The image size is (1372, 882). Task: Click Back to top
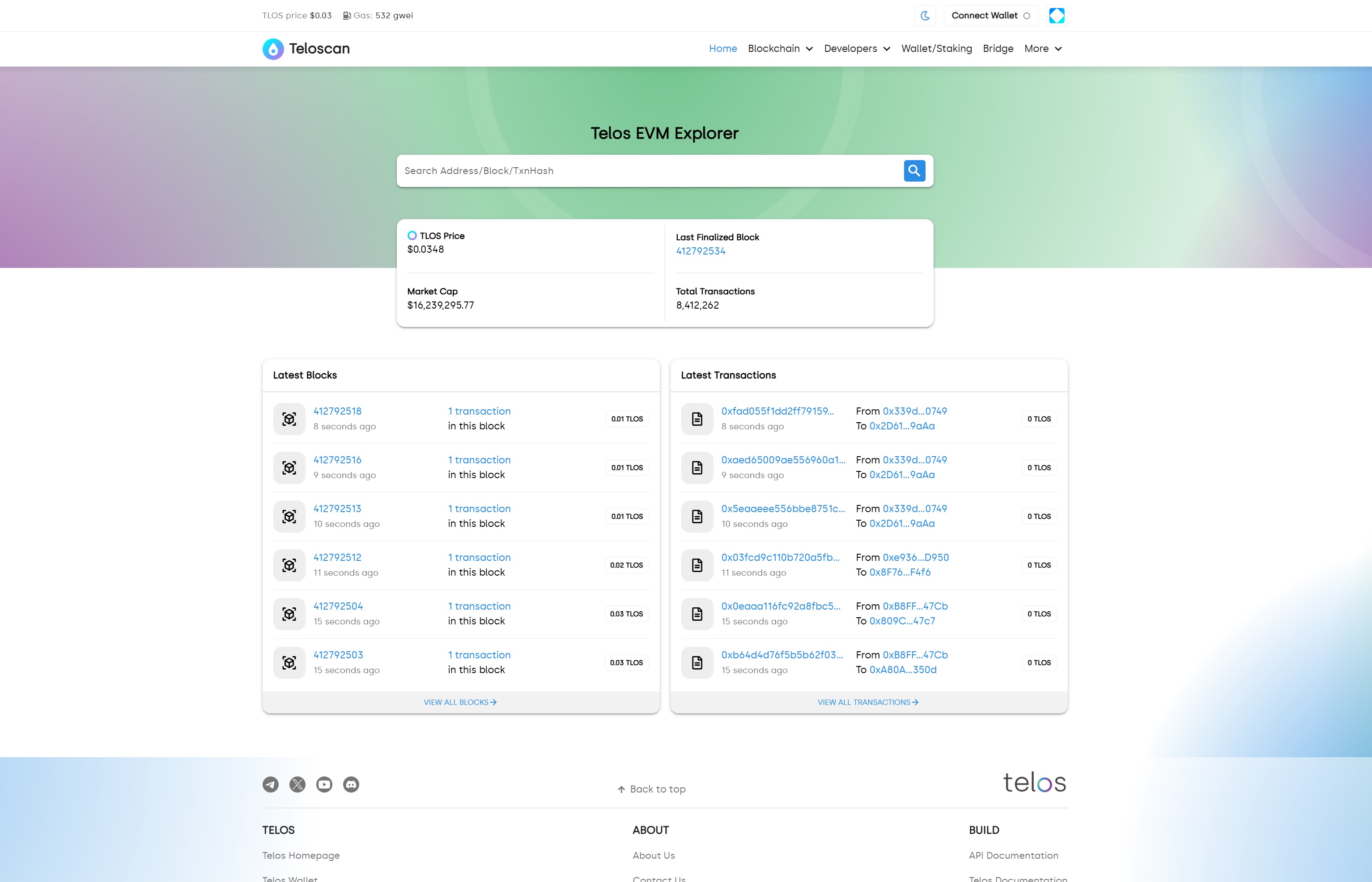[651, 789]
